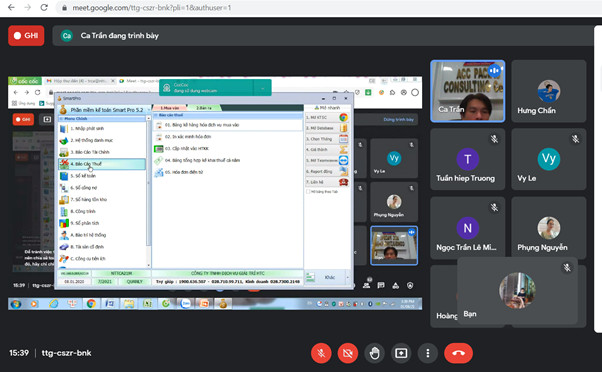
Task: Select Ca Trần's video tile
Action: coord(467,91)
